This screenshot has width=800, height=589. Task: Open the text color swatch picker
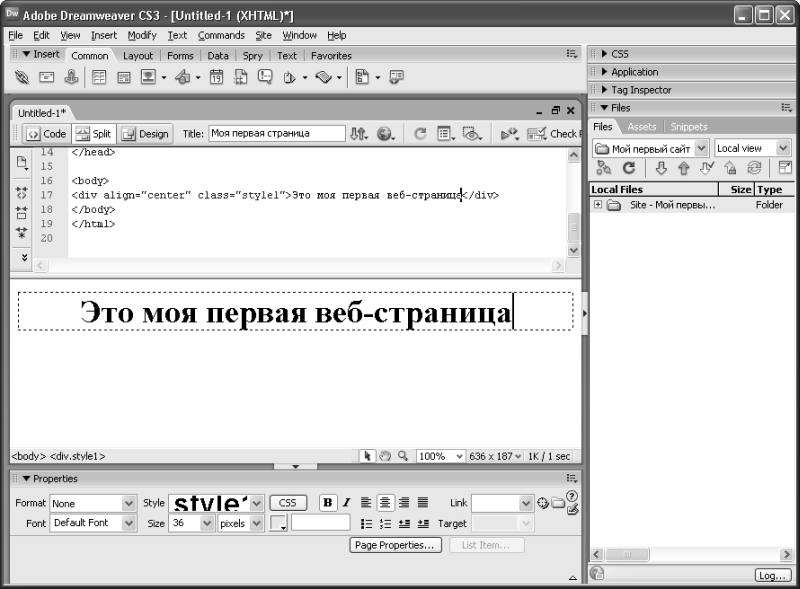pos(278,523)
